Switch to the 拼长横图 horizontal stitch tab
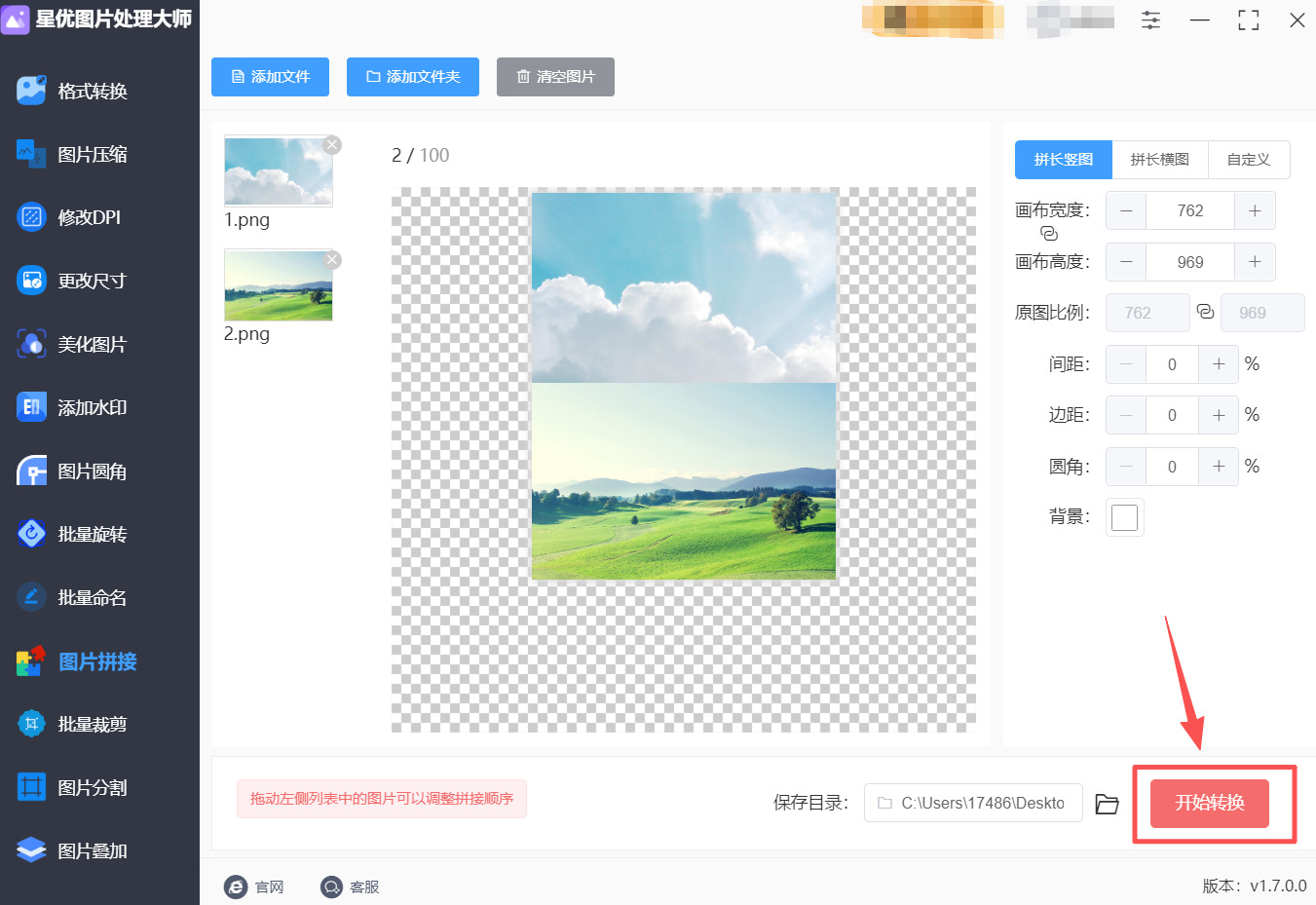 (x=1160, y=160)
